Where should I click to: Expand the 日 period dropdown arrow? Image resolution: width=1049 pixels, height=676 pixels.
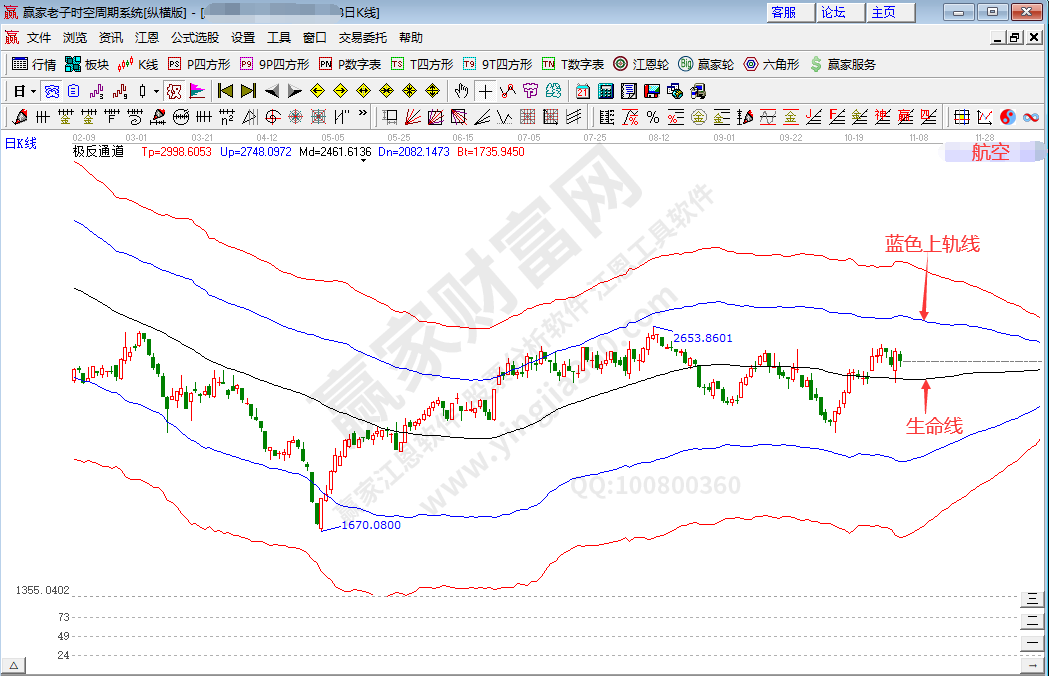click(33, 91)
